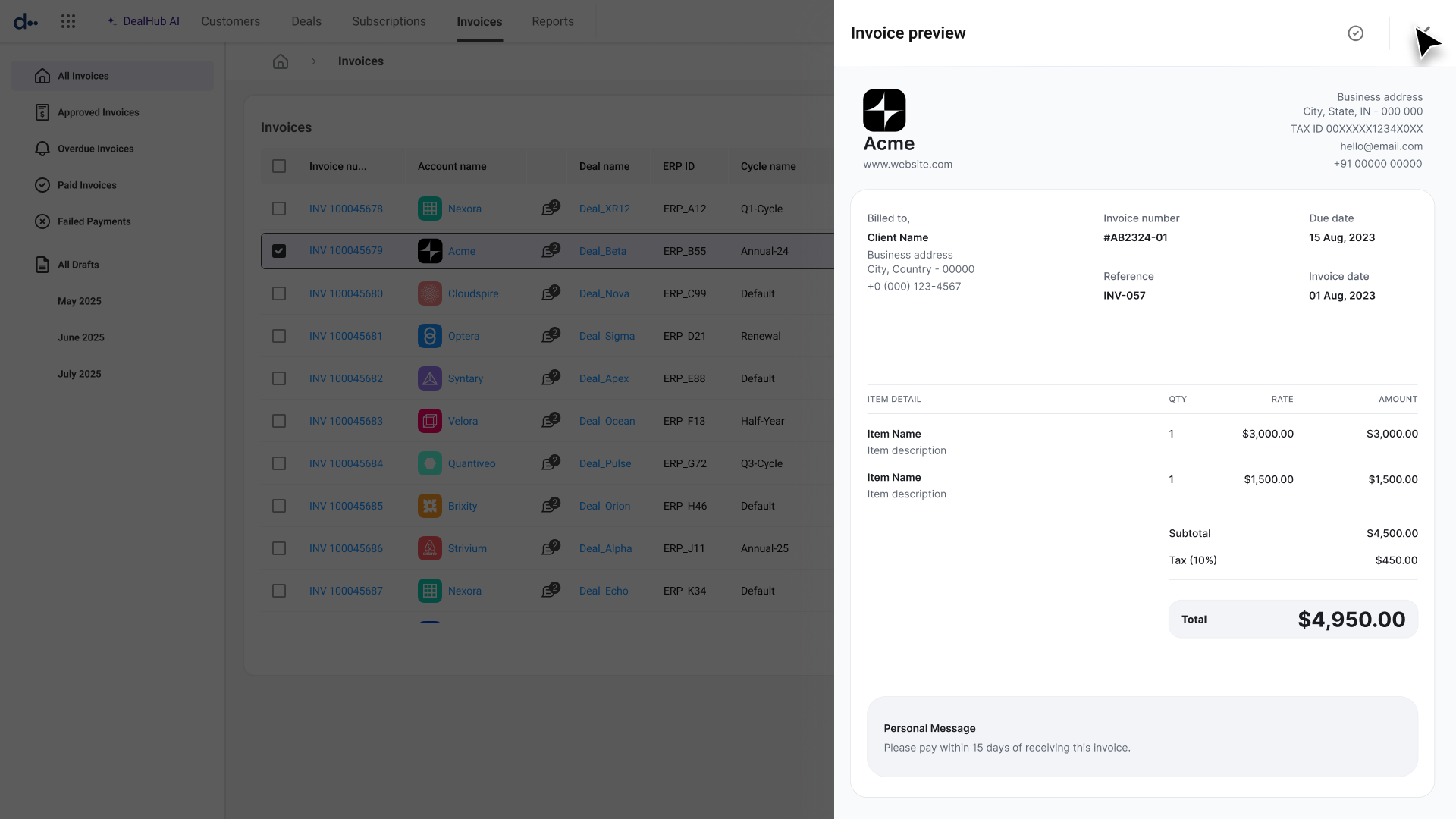The width and height of the screenshot is (1456, 819).
Task: Expand the All Drafts section
Action: coord(78,265)
